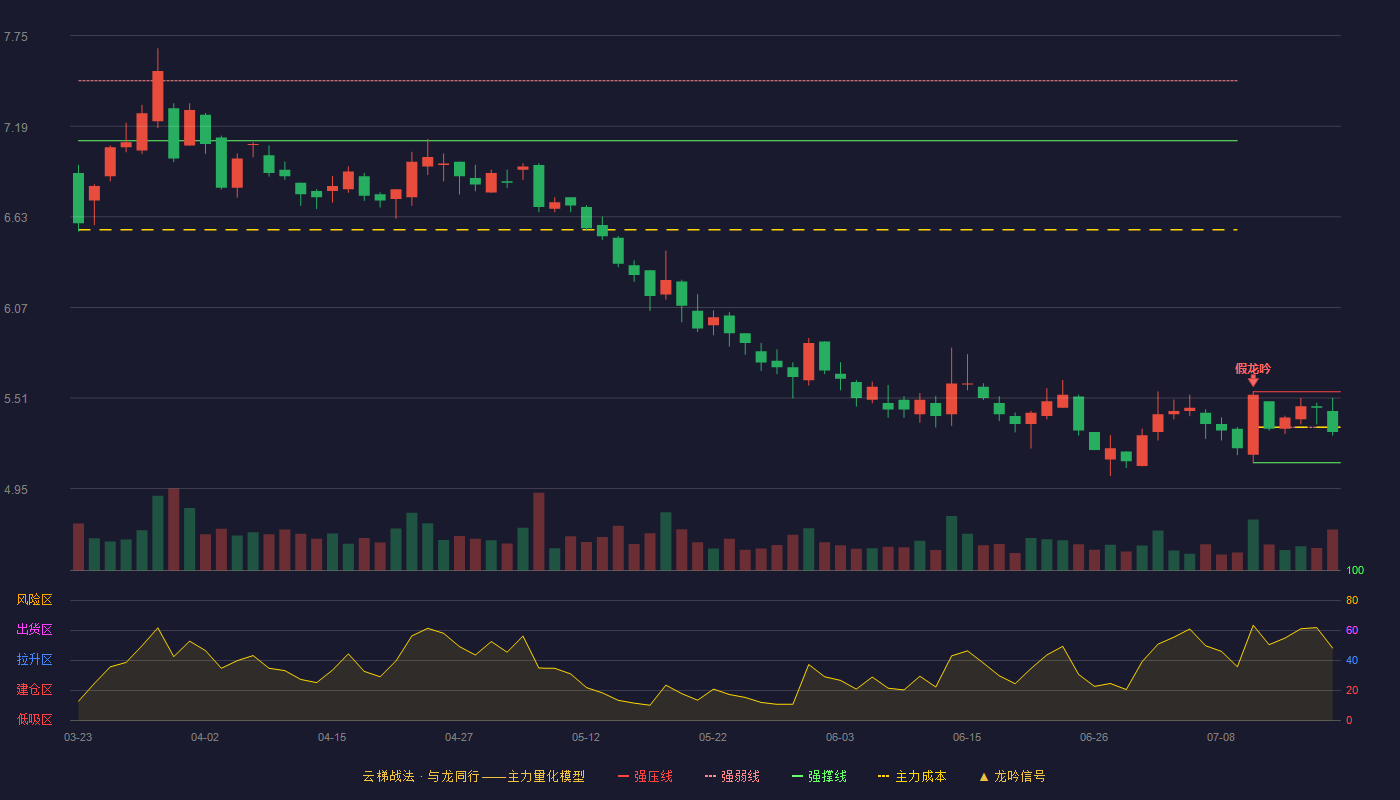Click the 04-27 date label
This screenshot has width=1400, height=800.
pyautogui.click(x=459, y=737)
